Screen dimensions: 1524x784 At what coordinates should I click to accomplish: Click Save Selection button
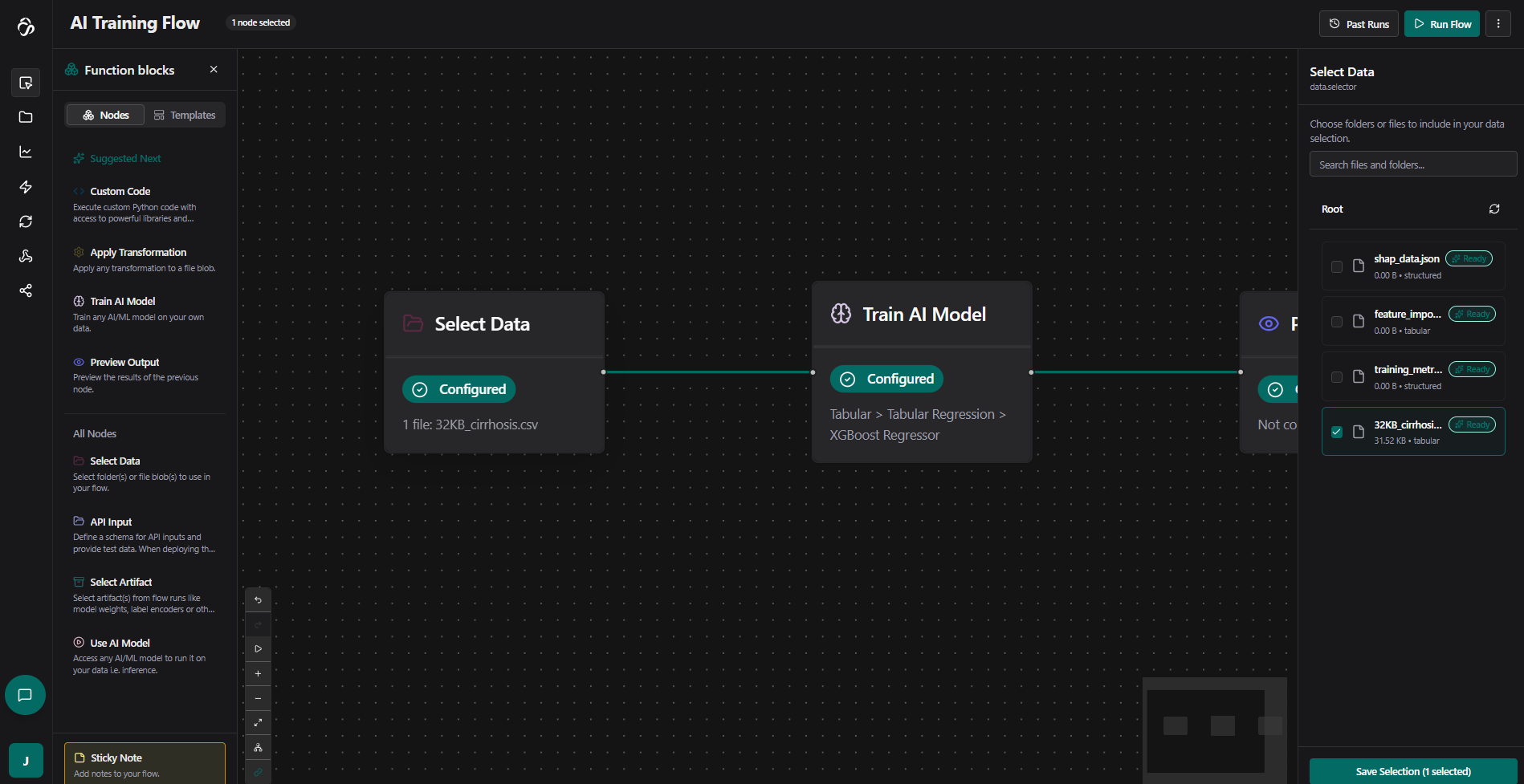click(x=1412, y=771)
